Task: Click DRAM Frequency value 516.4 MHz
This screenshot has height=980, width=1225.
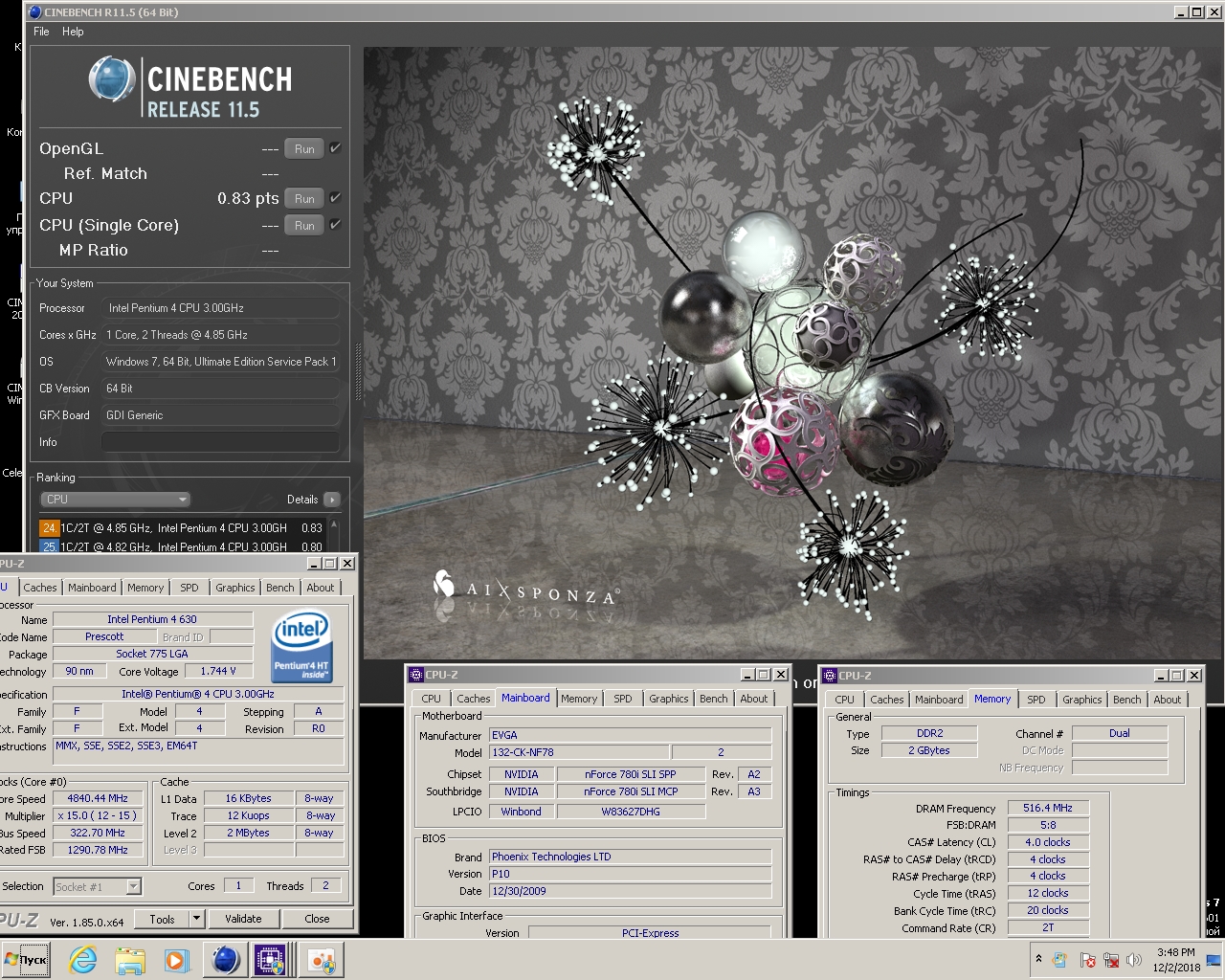Action: tap(1048, 808)
